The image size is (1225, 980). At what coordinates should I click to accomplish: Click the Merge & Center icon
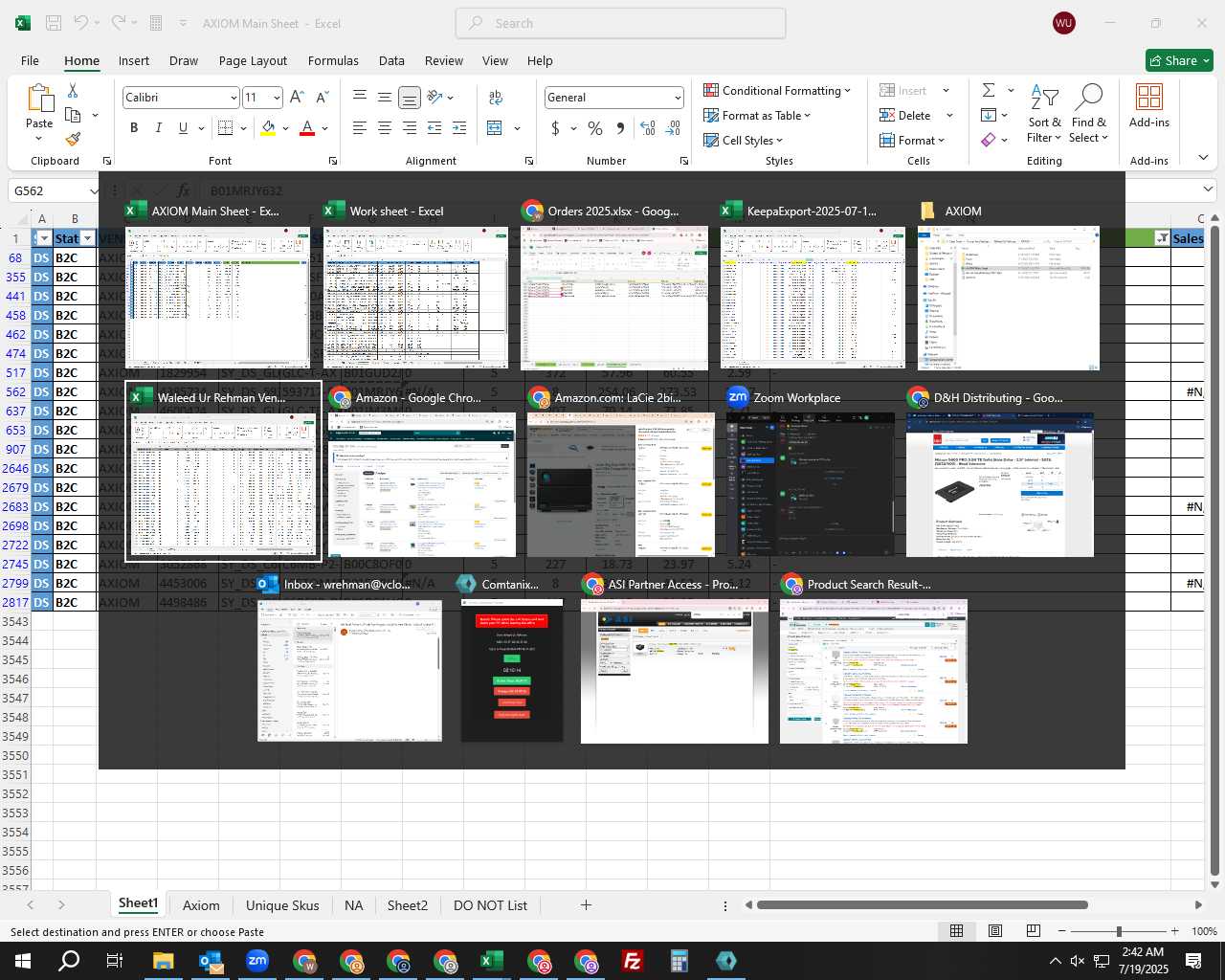(495, 128)
